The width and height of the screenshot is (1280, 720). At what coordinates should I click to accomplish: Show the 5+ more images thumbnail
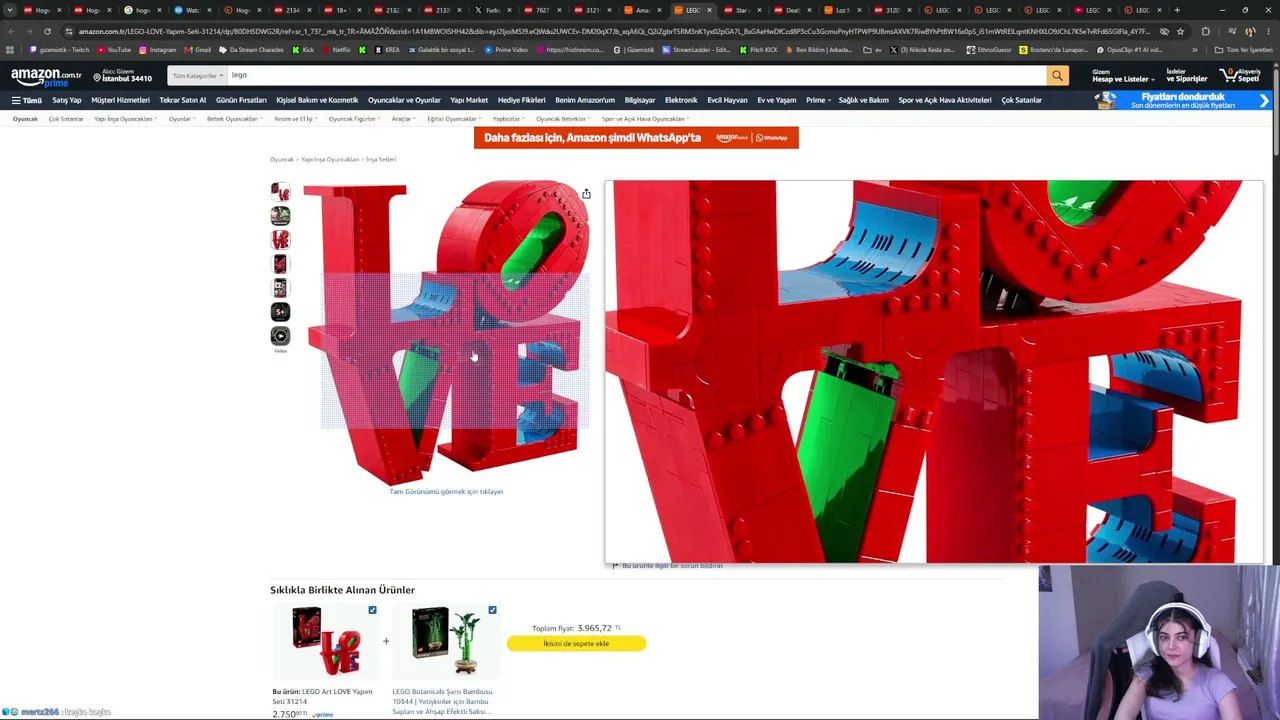(x=280, y=312)
